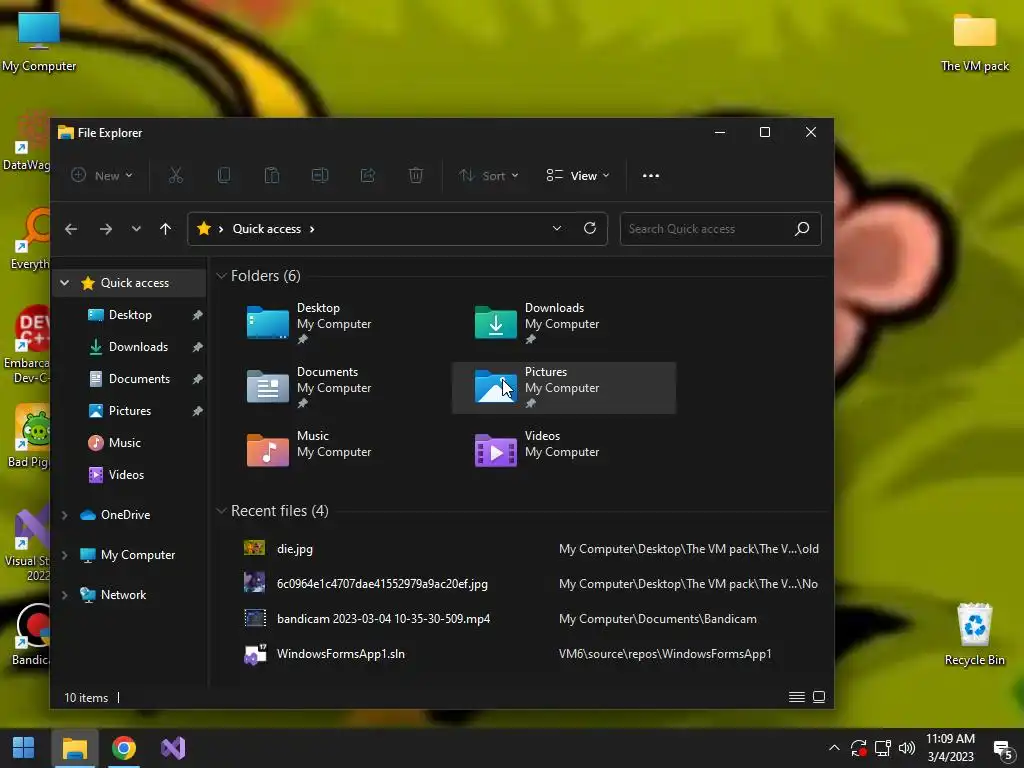Select WindowsFormsApp1.sln recent file

pyautogui.click(x=340, y=654)
